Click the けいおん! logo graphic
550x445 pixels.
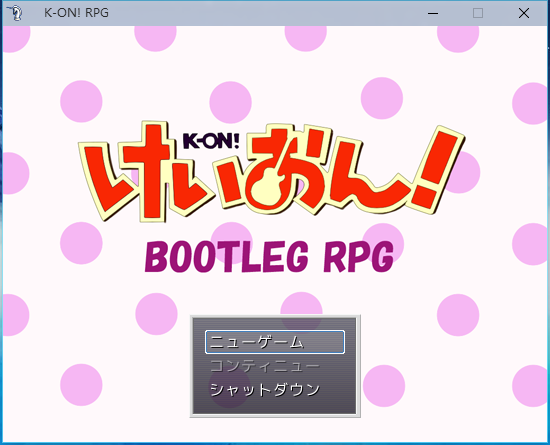pos(271,172)
